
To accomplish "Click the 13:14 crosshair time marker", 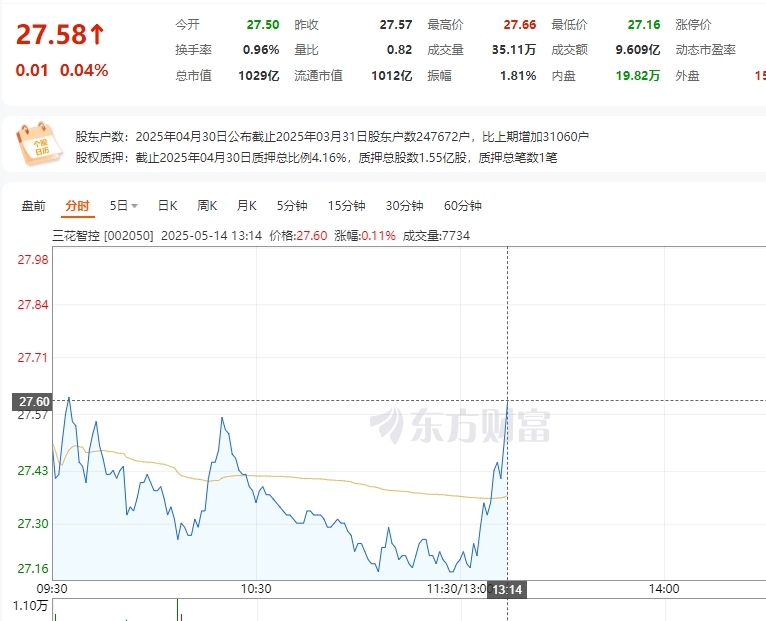I will coord(508,590).
